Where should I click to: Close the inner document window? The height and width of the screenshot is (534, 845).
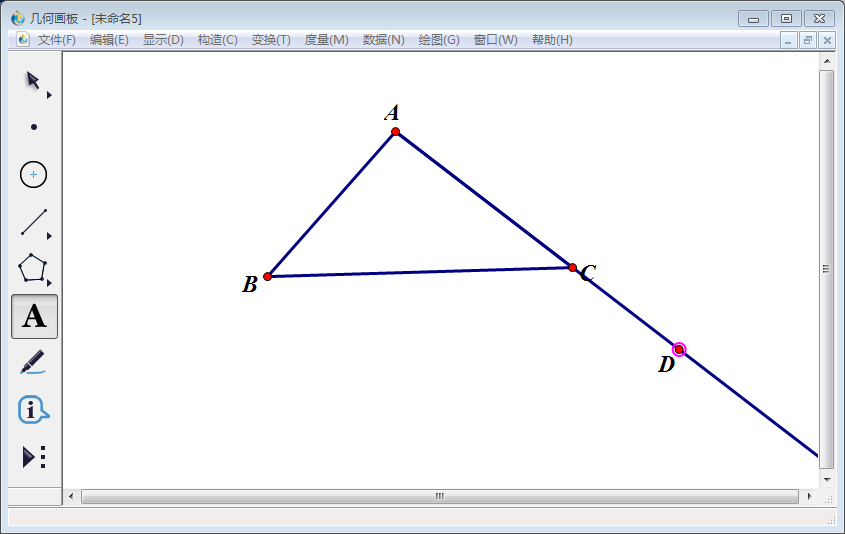click(x=827, y=40)
